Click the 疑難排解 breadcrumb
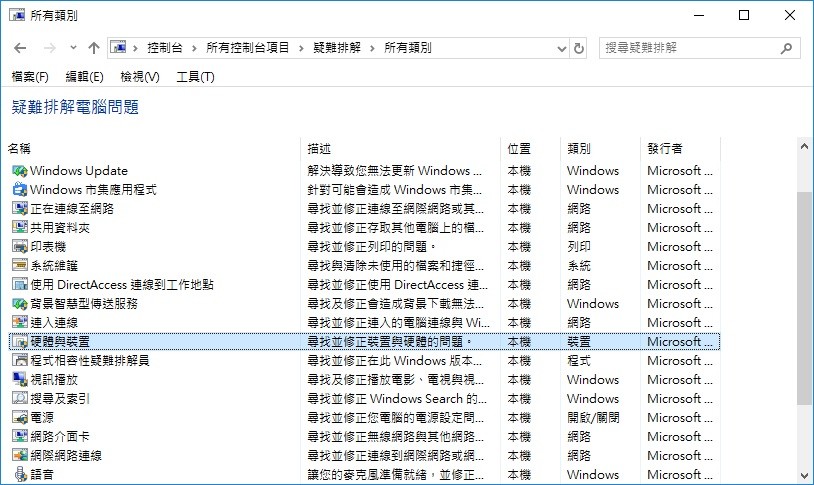 (337, 48)
